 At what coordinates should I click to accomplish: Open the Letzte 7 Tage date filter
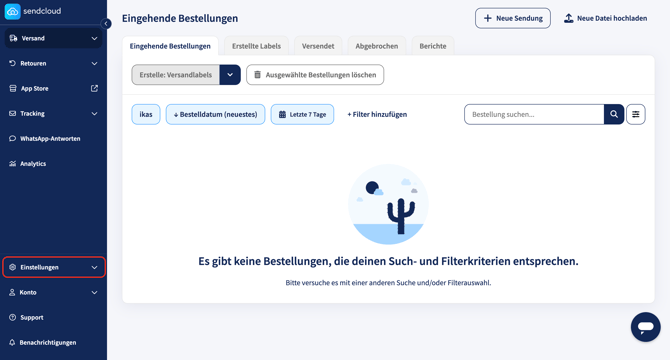302,114
